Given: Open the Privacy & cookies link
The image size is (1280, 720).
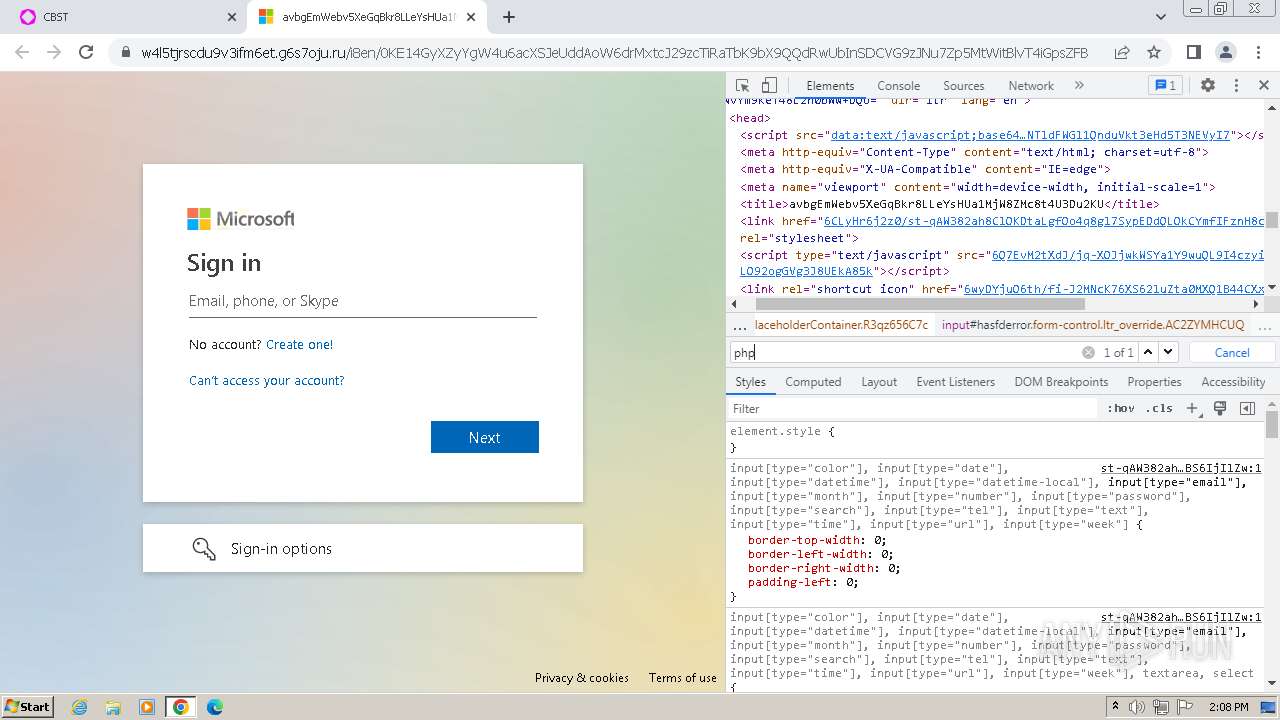Looking at the screenshot, I should click(x=582, y=677).
